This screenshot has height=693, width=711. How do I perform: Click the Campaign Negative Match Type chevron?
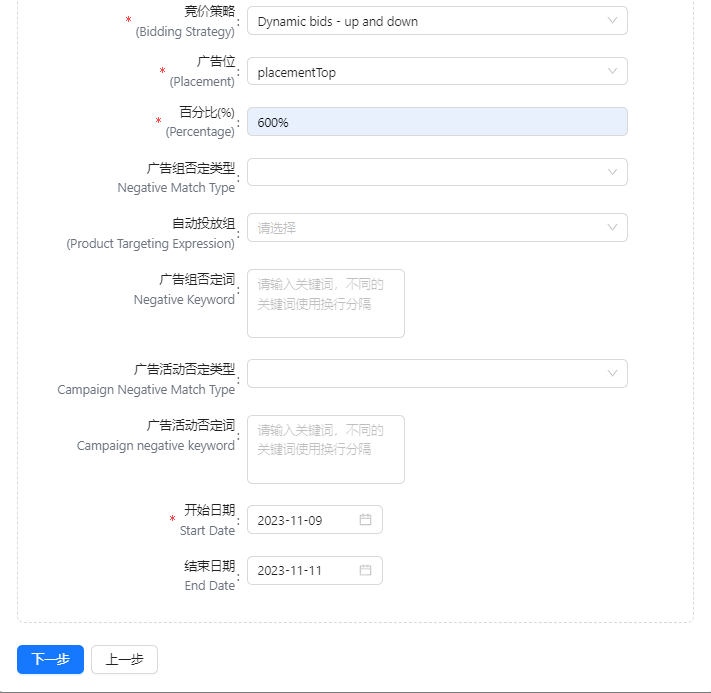click(612, 374)
